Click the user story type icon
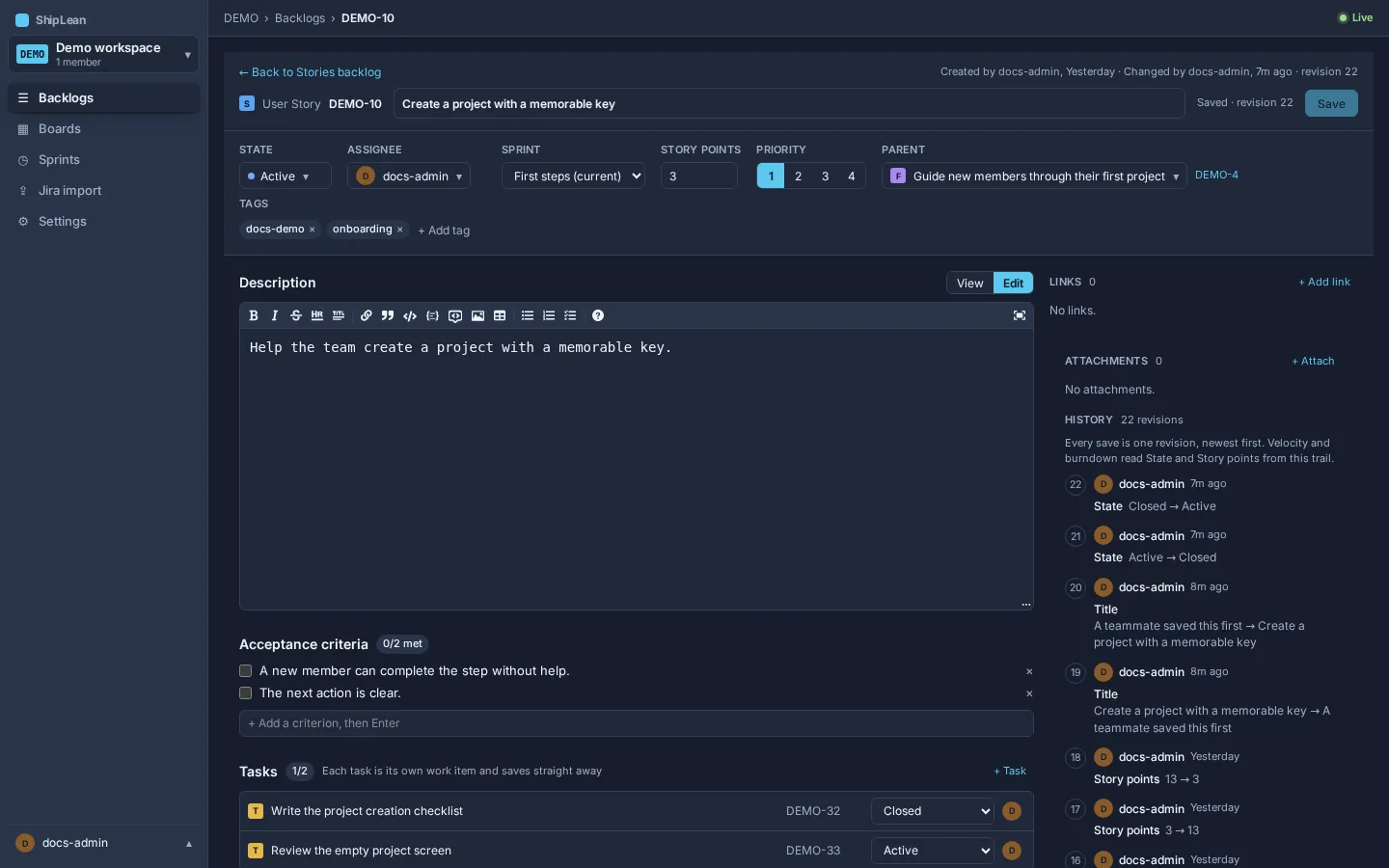Screen dimensions: 1389x868 [x=247, y=103]
